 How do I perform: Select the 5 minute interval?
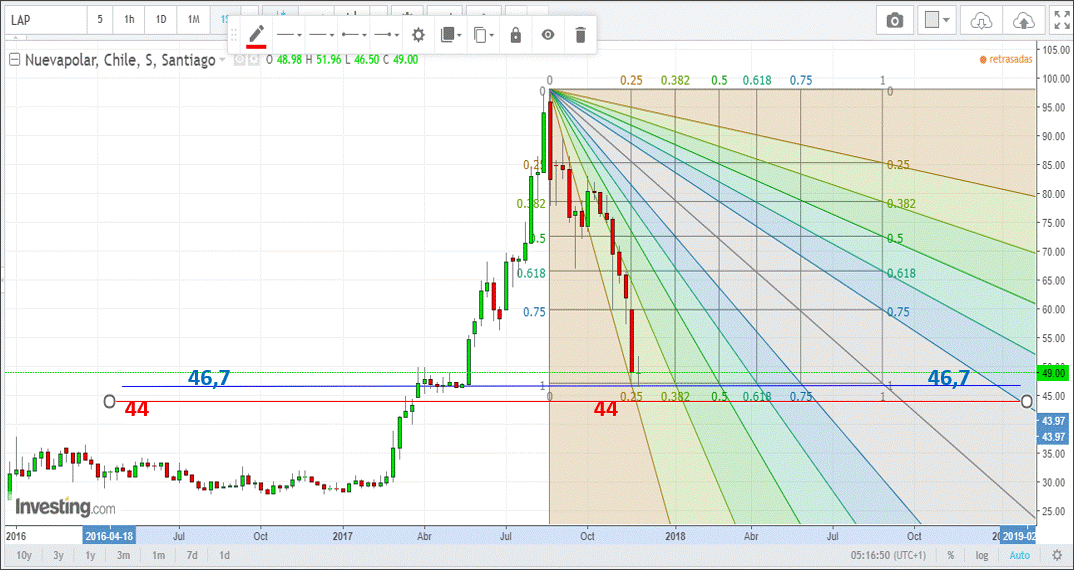100,20
